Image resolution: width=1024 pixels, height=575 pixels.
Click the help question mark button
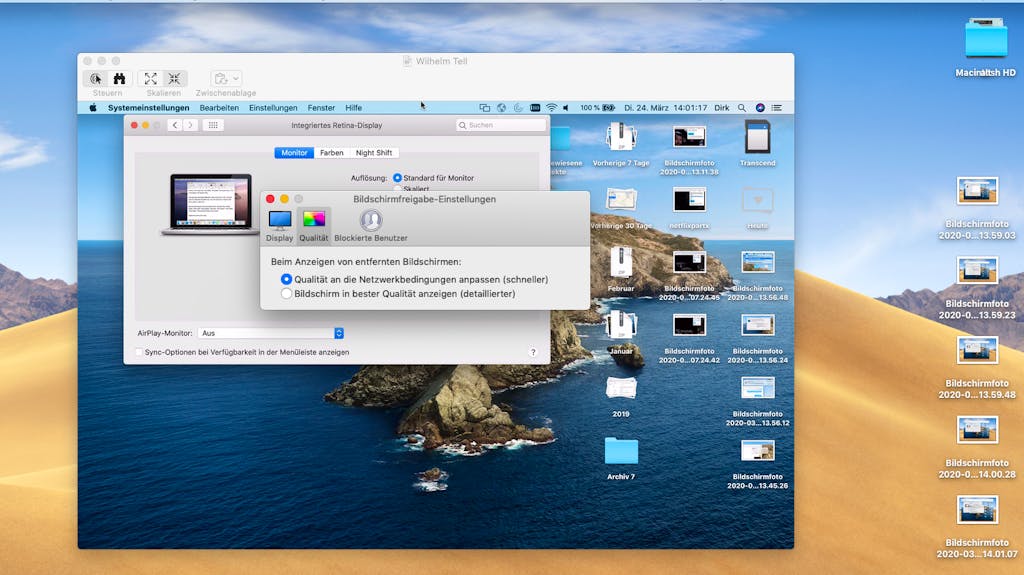tap(533, 352)
